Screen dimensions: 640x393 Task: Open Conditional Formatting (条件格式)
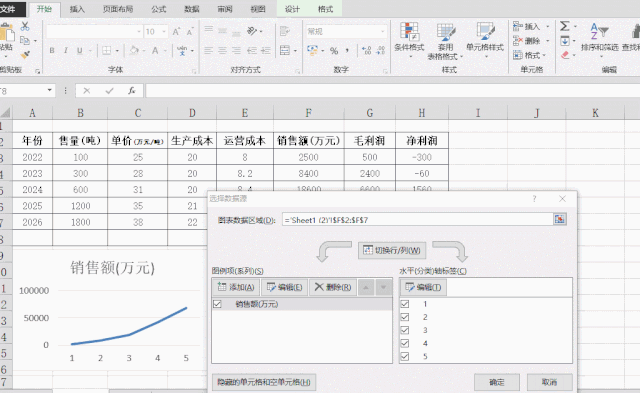409,40
